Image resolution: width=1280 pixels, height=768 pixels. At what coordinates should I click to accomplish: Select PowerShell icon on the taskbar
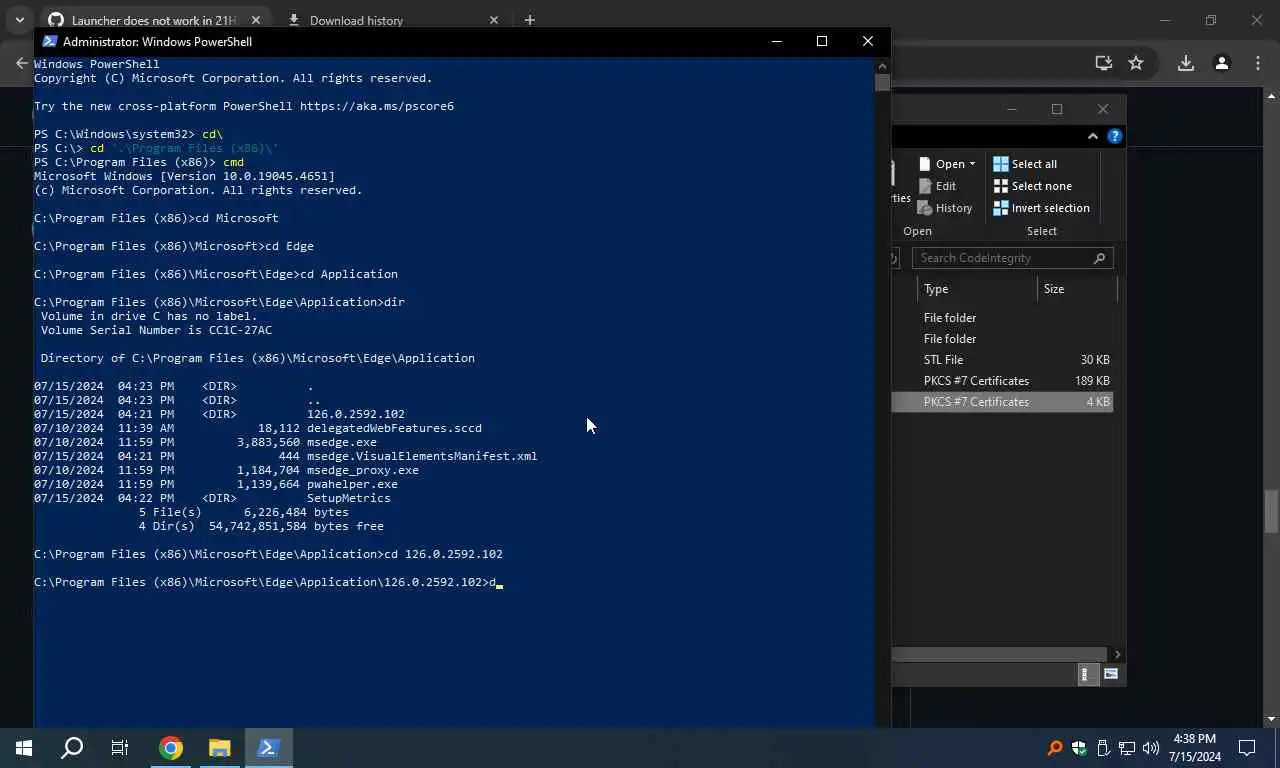(x=268, y=748)
